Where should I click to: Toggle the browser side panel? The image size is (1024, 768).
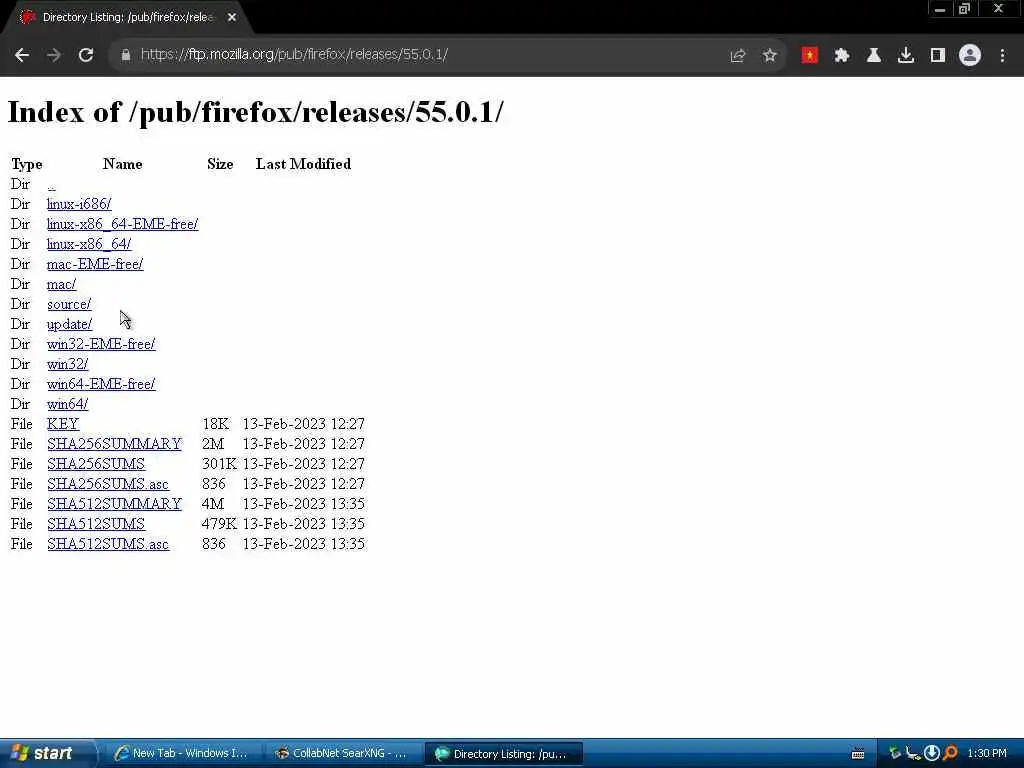coord(938,56)
